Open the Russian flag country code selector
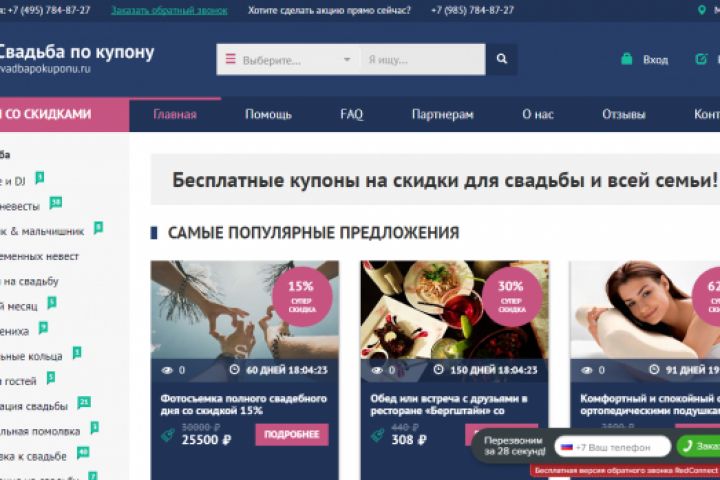Screen dimensions: 720x480 [567, 447]
